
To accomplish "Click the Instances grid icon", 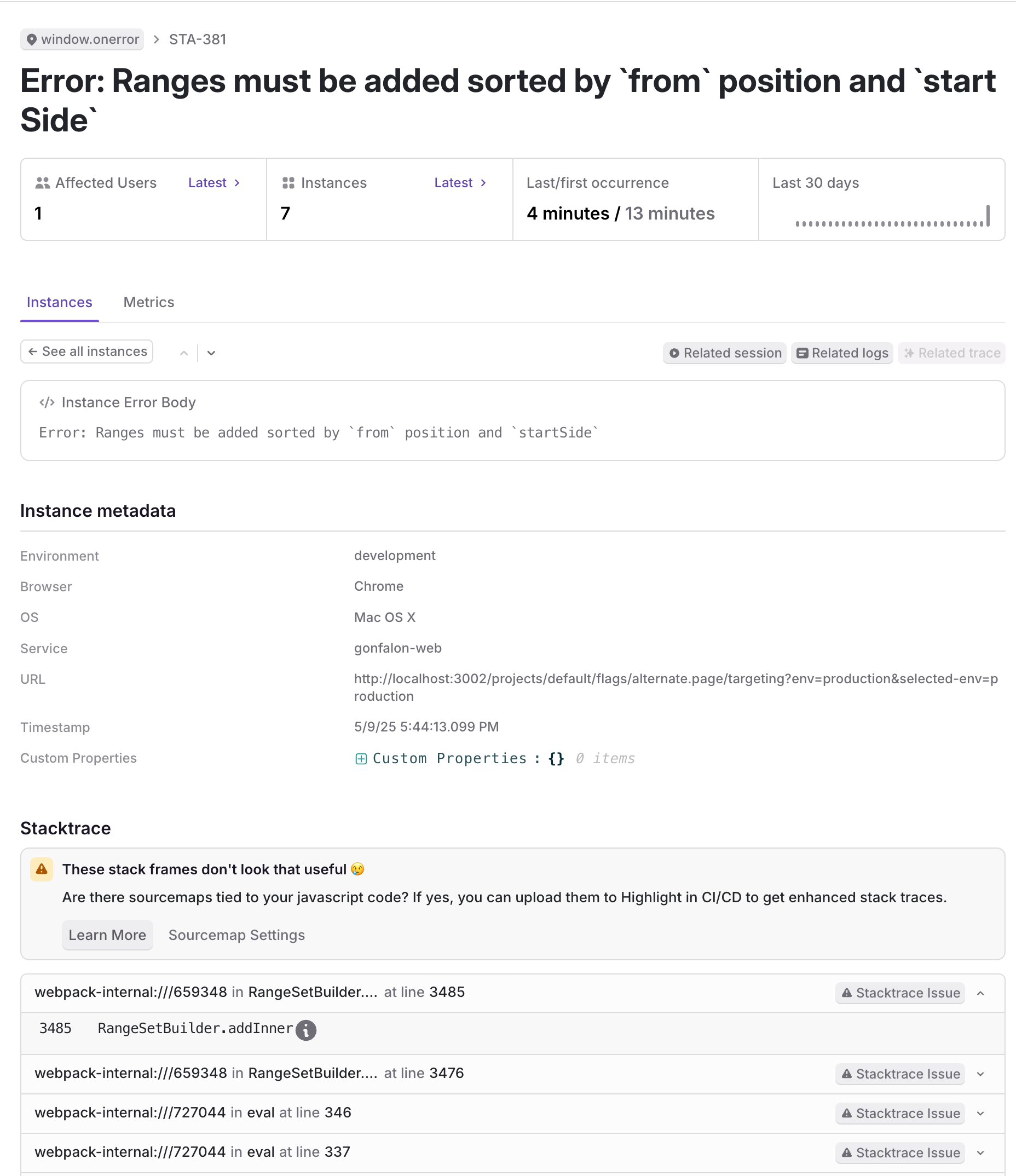I will coord(288,183).
